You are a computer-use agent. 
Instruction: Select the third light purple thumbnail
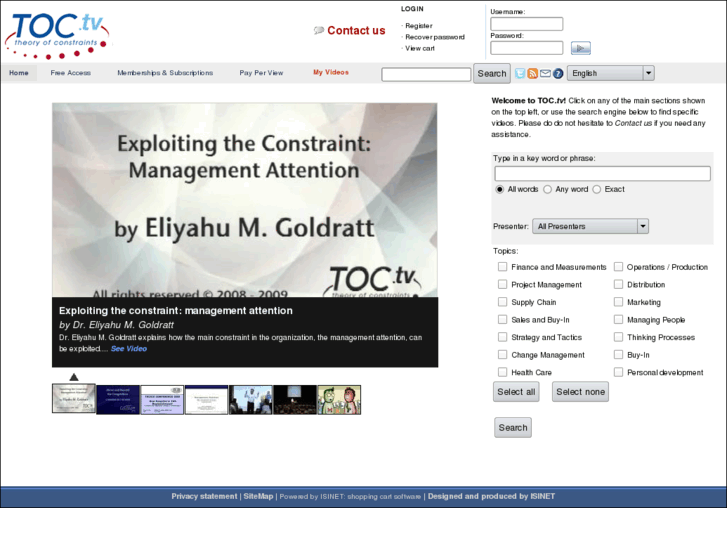pos(162,400)
